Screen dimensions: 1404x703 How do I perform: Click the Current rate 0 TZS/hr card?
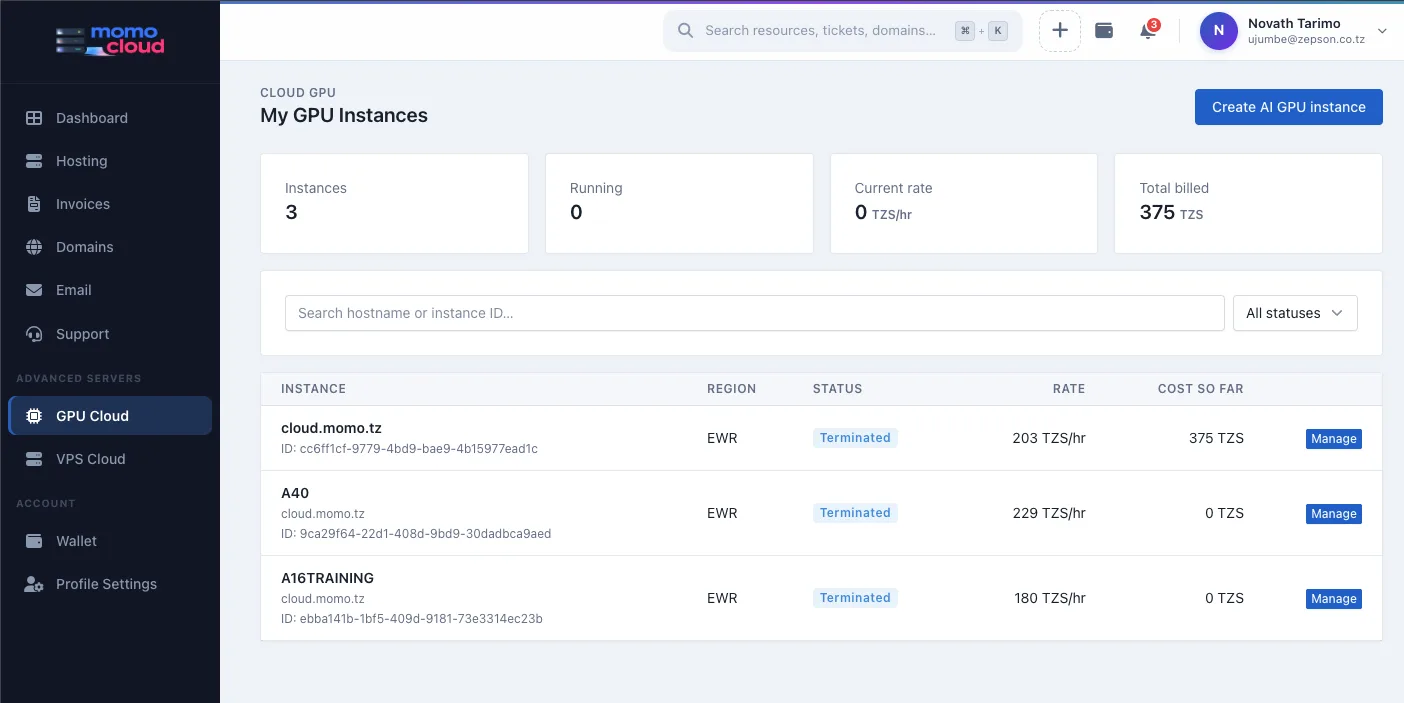(x=964, y=203)
